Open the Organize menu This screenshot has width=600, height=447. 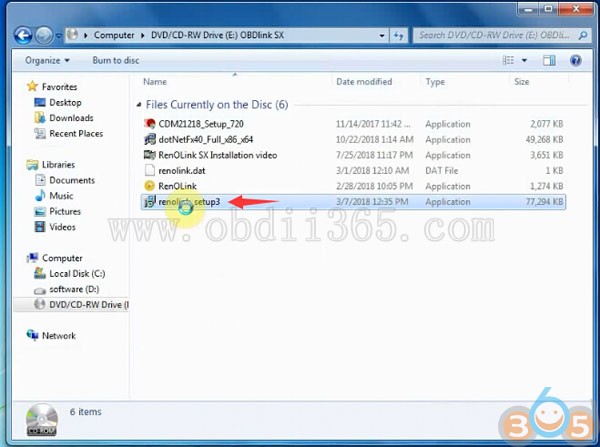tap(47, 60)
